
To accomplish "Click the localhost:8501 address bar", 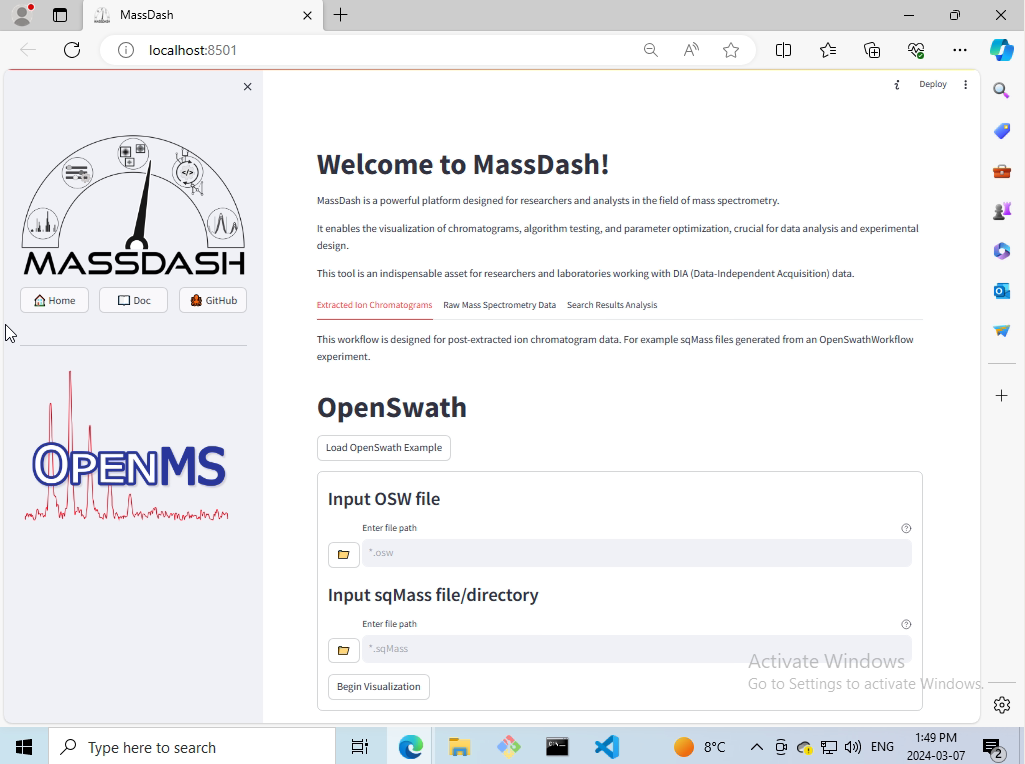I will (x=192, y=50).
